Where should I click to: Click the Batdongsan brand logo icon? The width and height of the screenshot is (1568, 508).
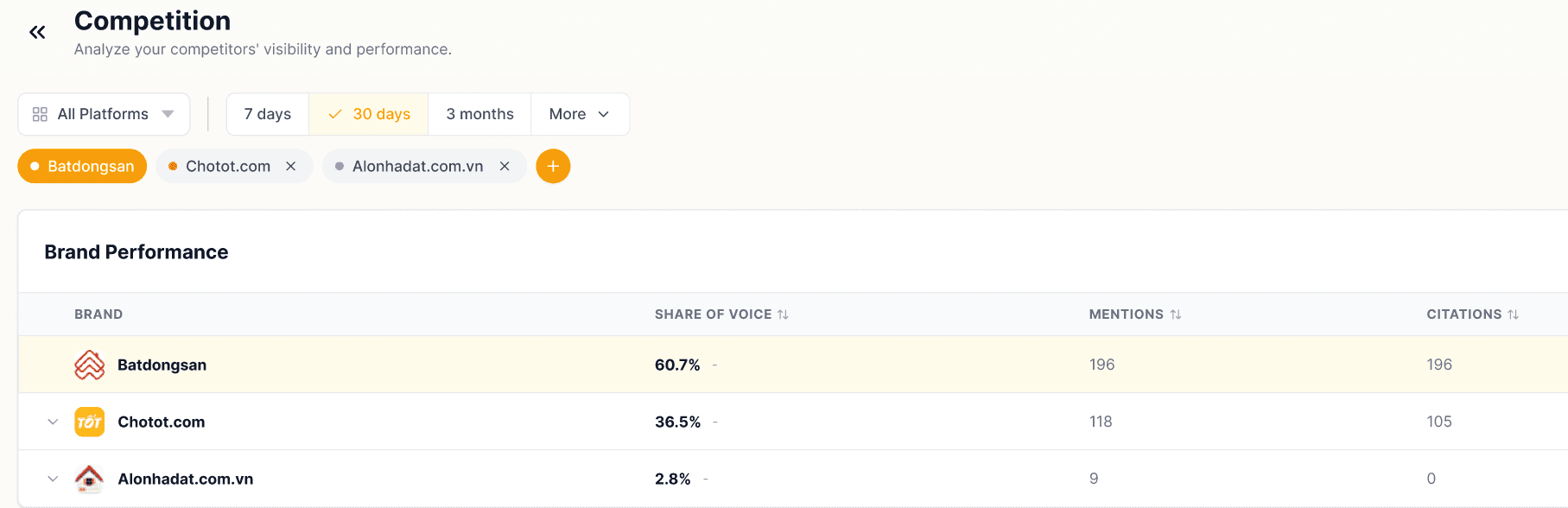tap(89, 365)
